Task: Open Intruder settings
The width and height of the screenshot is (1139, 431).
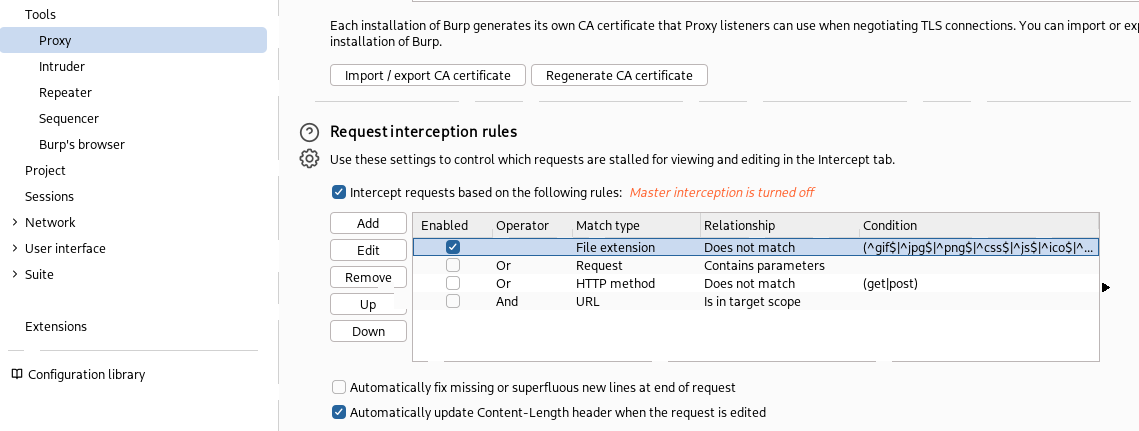Action: pyautogui.click(x=62, y=67)
